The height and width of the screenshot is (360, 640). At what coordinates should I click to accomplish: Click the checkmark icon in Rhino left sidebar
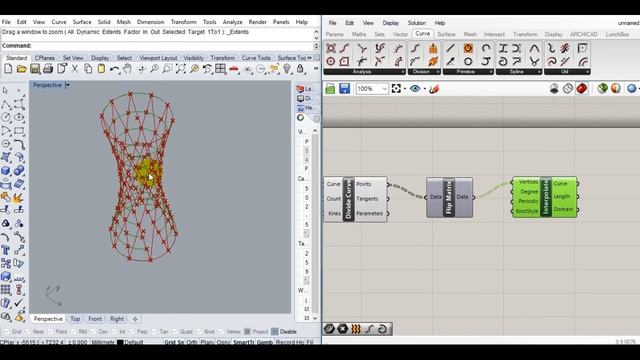point(19,303)
